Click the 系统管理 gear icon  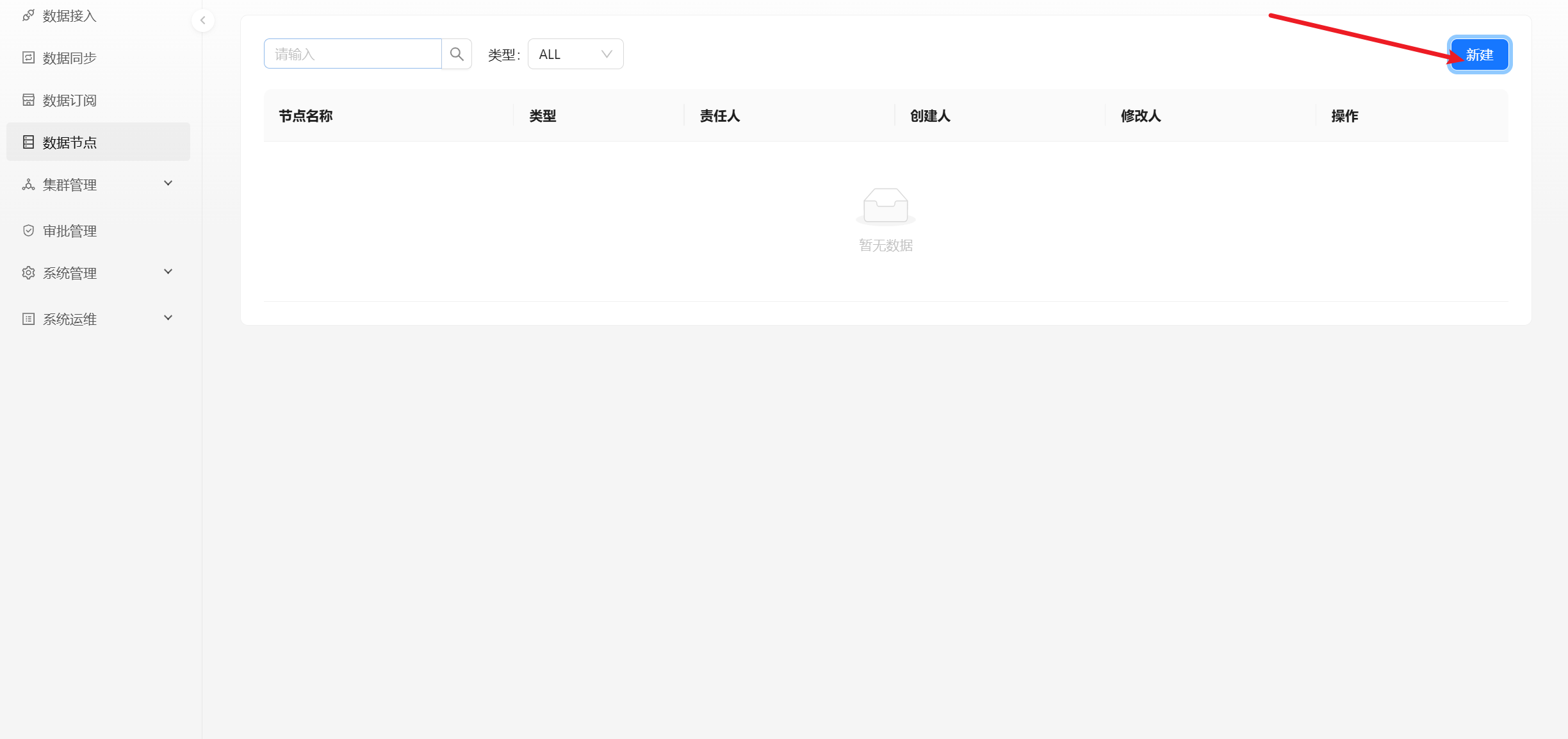click(x=28, y=273)
